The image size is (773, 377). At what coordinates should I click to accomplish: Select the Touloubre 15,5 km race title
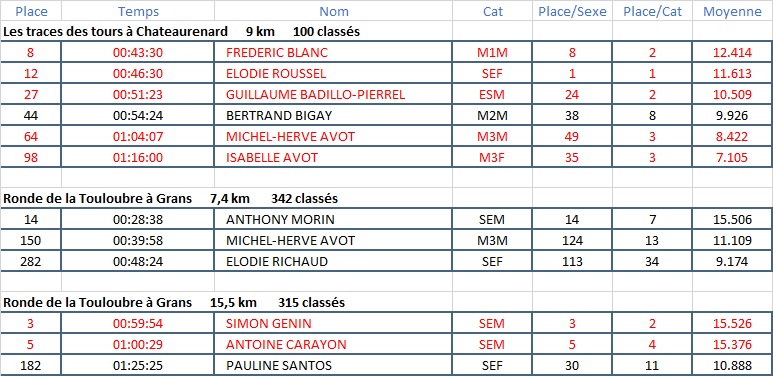[174, 303]
